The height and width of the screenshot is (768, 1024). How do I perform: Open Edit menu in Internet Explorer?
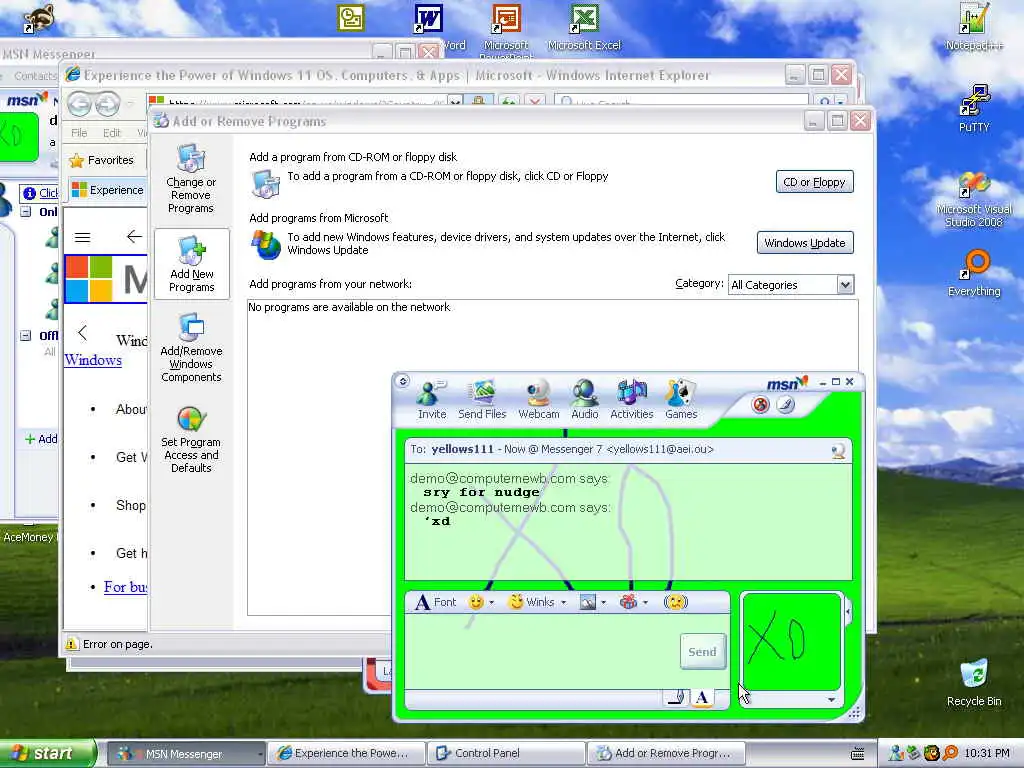coord(112,133)
